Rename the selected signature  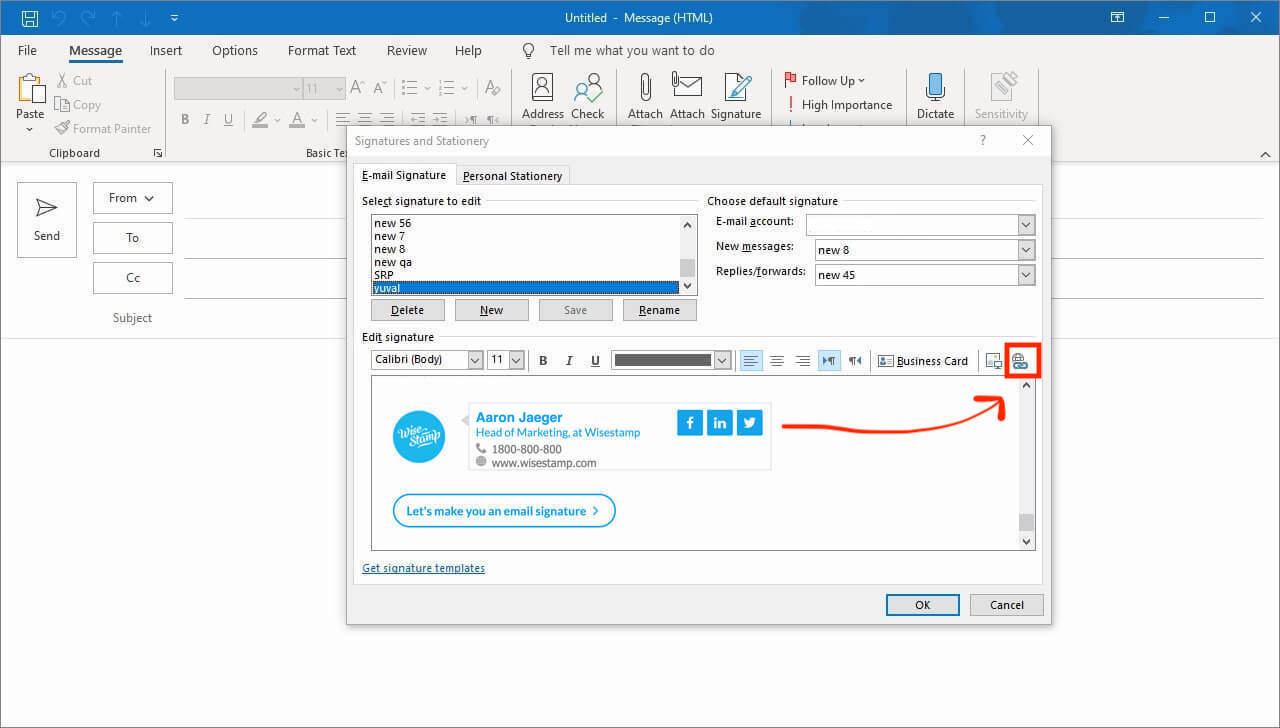click(x=659, y=310)
